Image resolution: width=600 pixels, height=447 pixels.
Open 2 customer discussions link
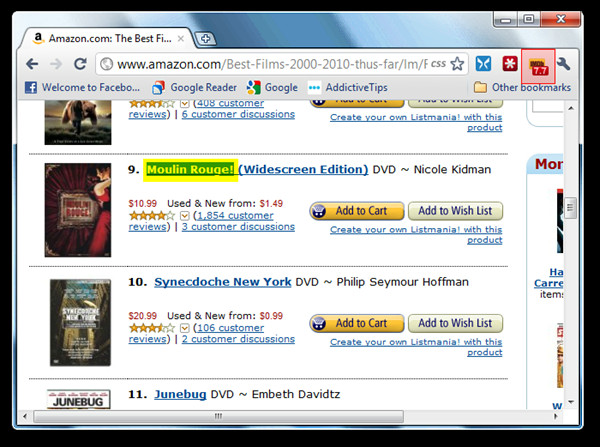(x=238, y=339)
